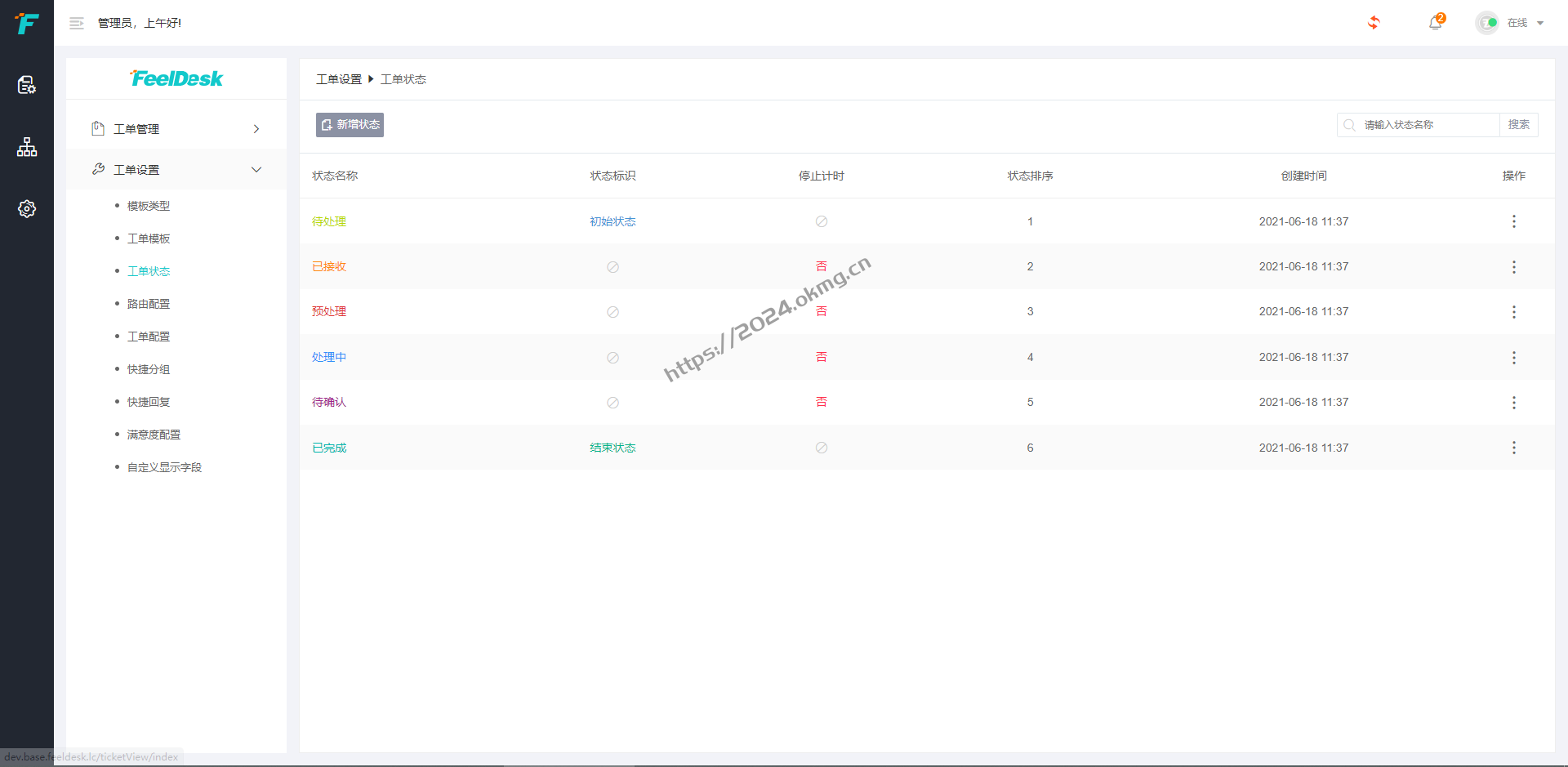Open actions menu for 已完成 row
This screenshot has width=1568, height=767.
1513,448
